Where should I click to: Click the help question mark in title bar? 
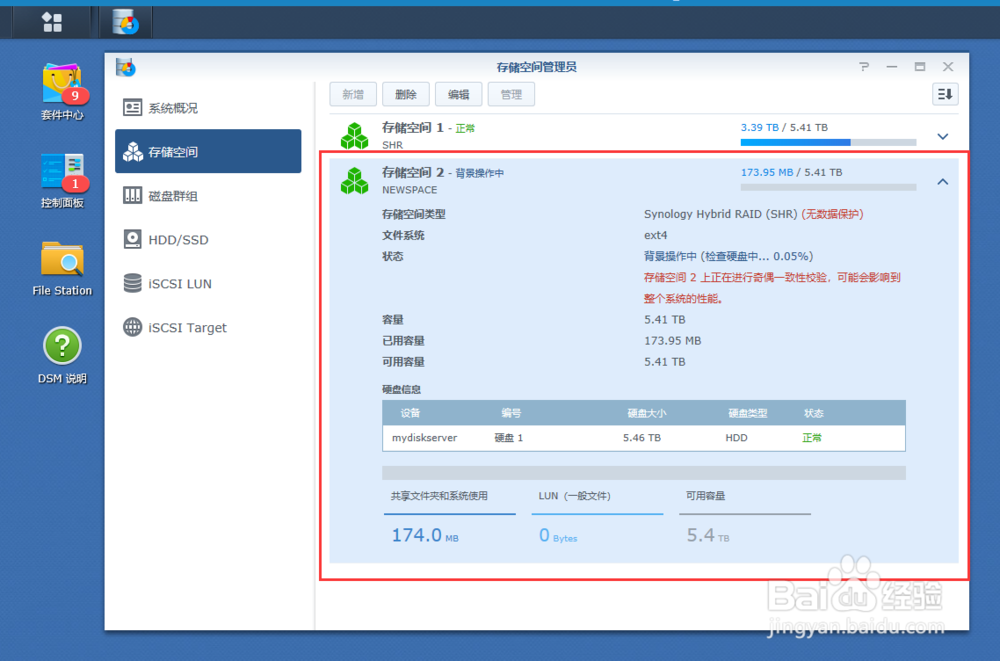(x=864, y=66)
